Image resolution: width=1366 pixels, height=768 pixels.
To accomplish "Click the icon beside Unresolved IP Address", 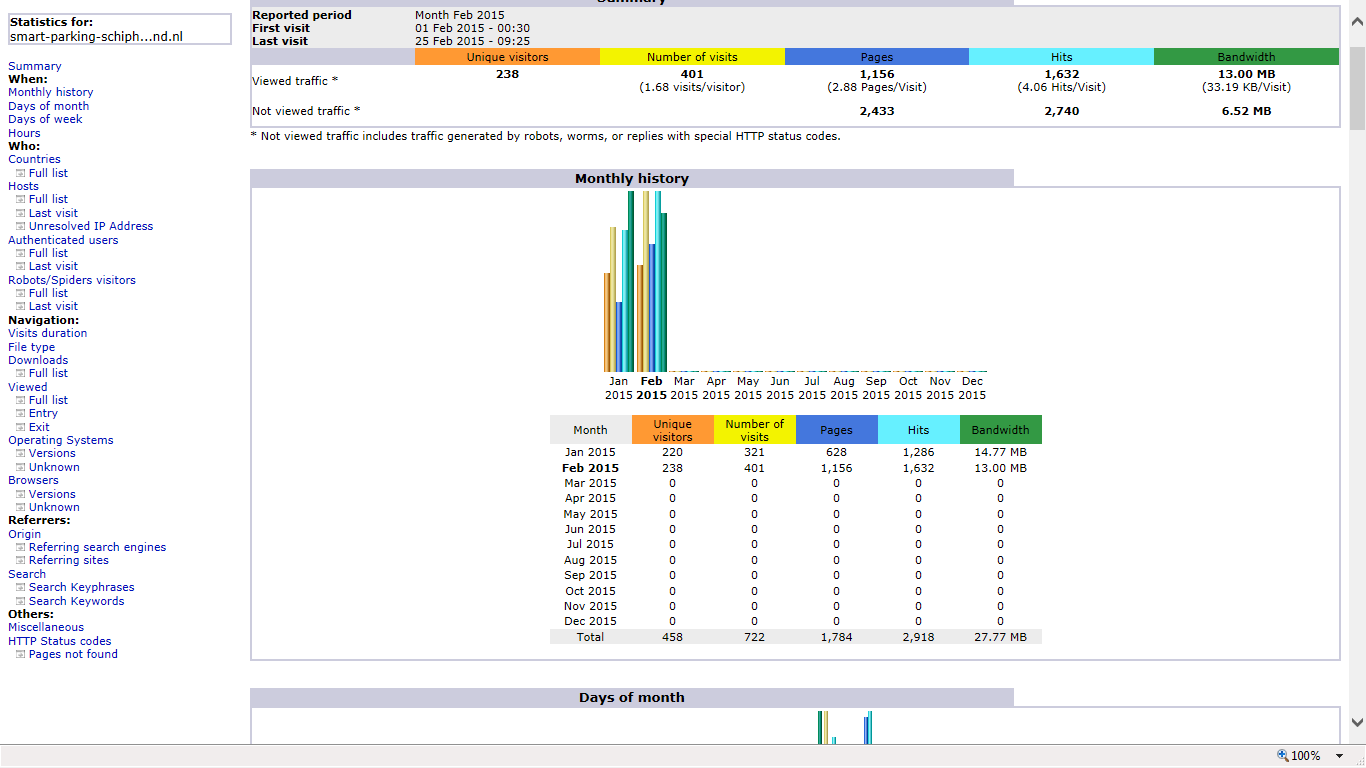I will tap(20, 226).
